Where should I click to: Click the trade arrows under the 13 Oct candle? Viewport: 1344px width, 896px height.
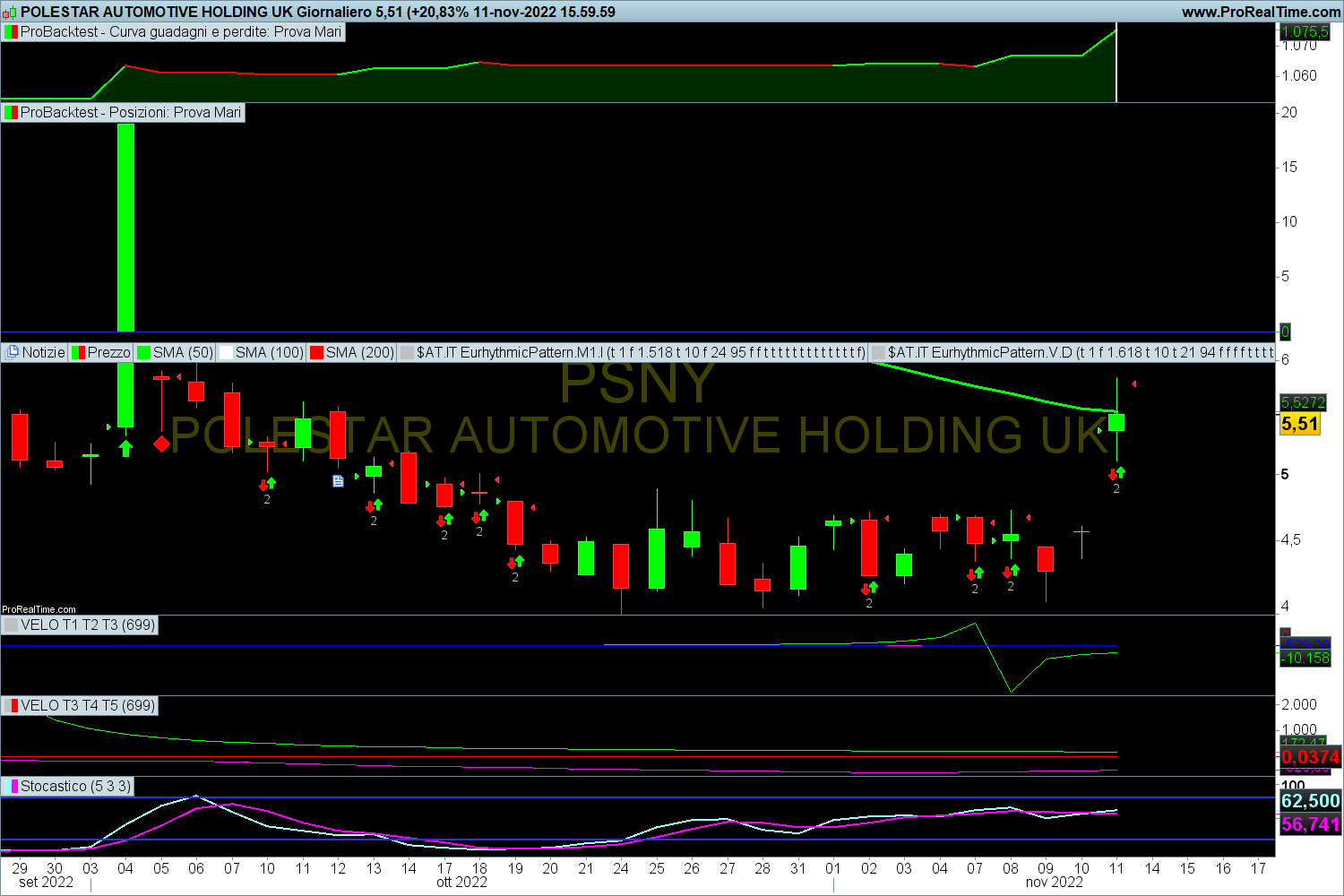pyautogui.click(x=374, y=506)
